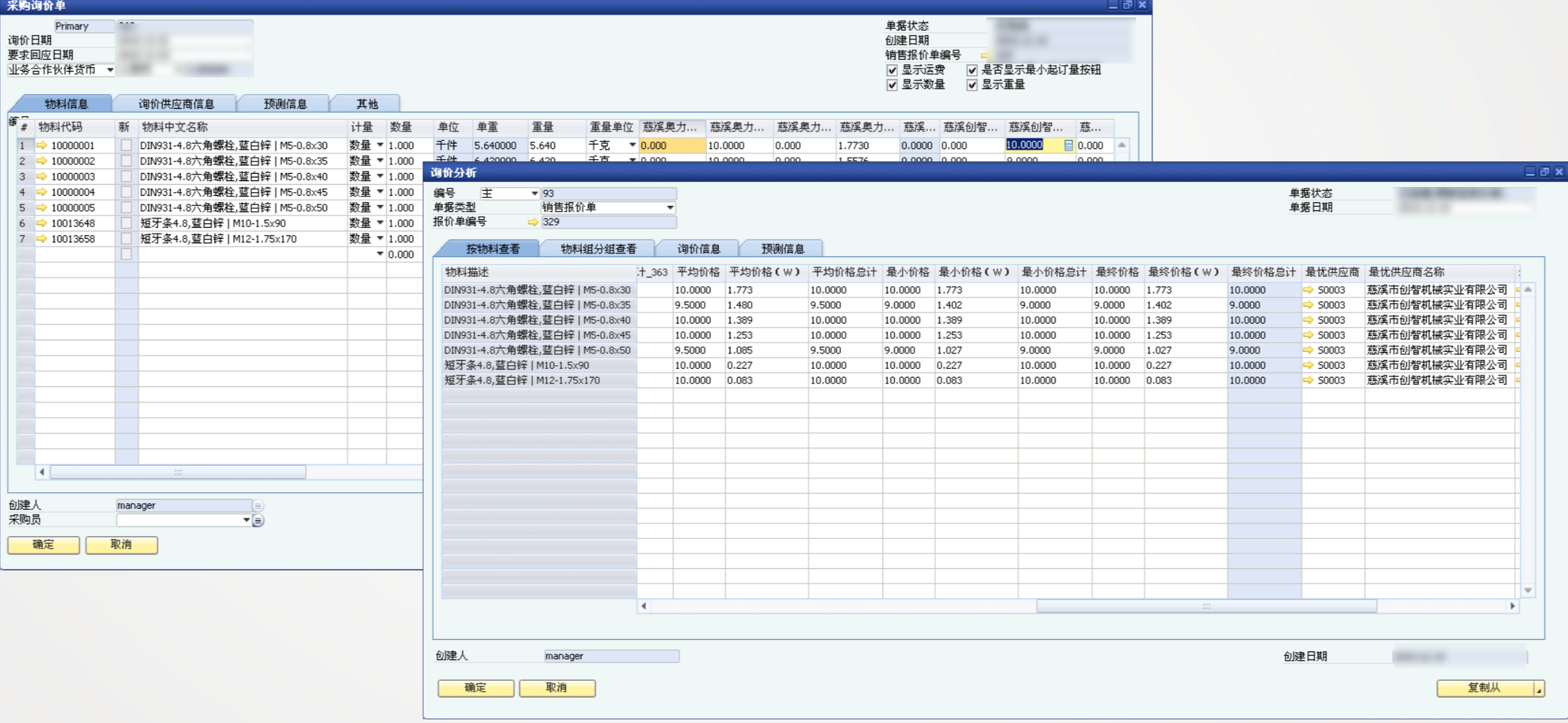
Task: Click 最优供应商名称 column header
Action: click(x=1438, y=272)
